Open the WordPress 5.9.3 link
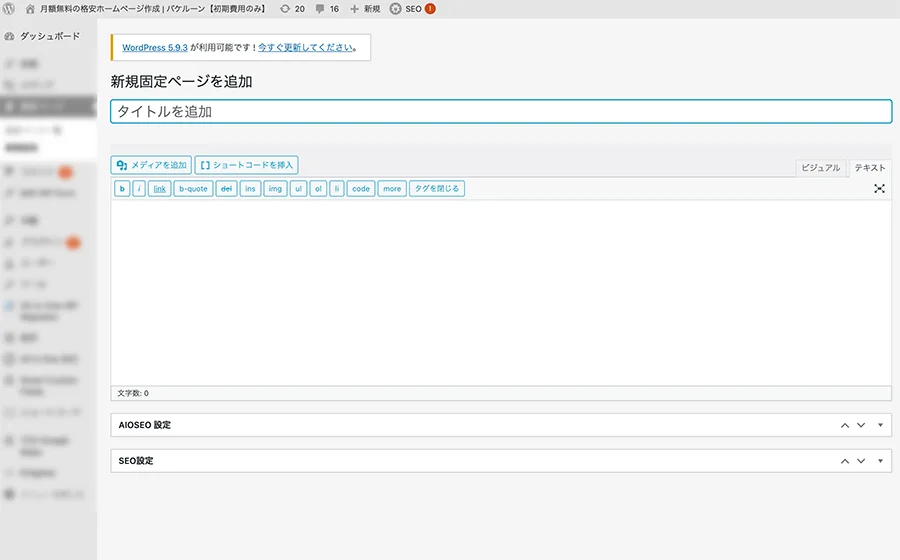The width and height of the screenshot is (900, 560). tap(154, 48)
